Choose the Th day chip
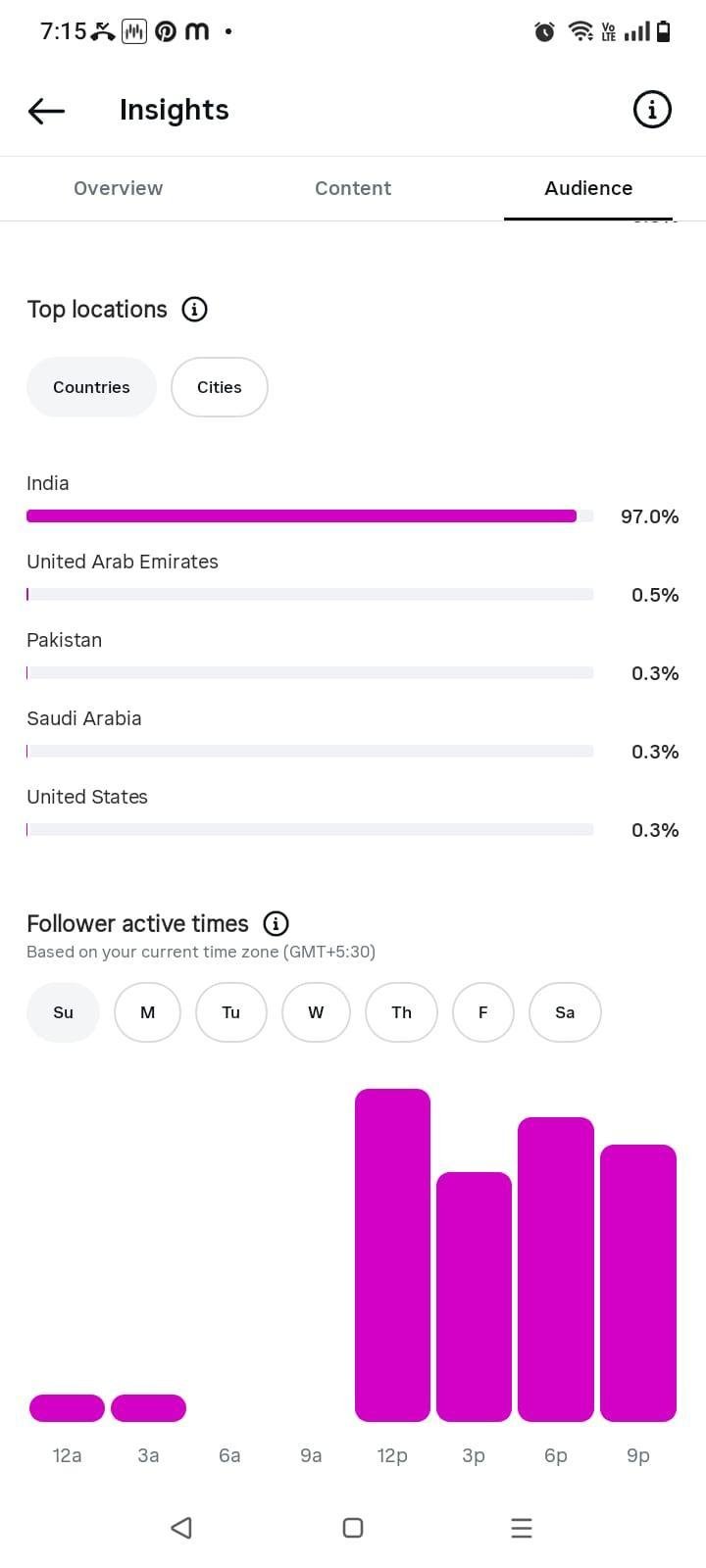The width and height of the screenshot is (706, 1568). coord(402,1012)
